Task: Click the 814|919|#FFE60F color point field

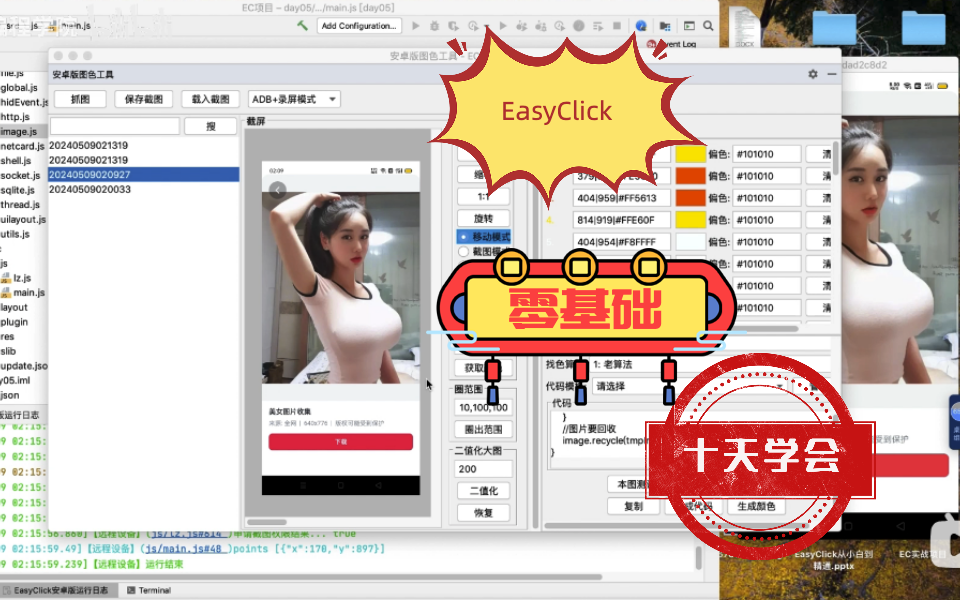Action: 621,220
